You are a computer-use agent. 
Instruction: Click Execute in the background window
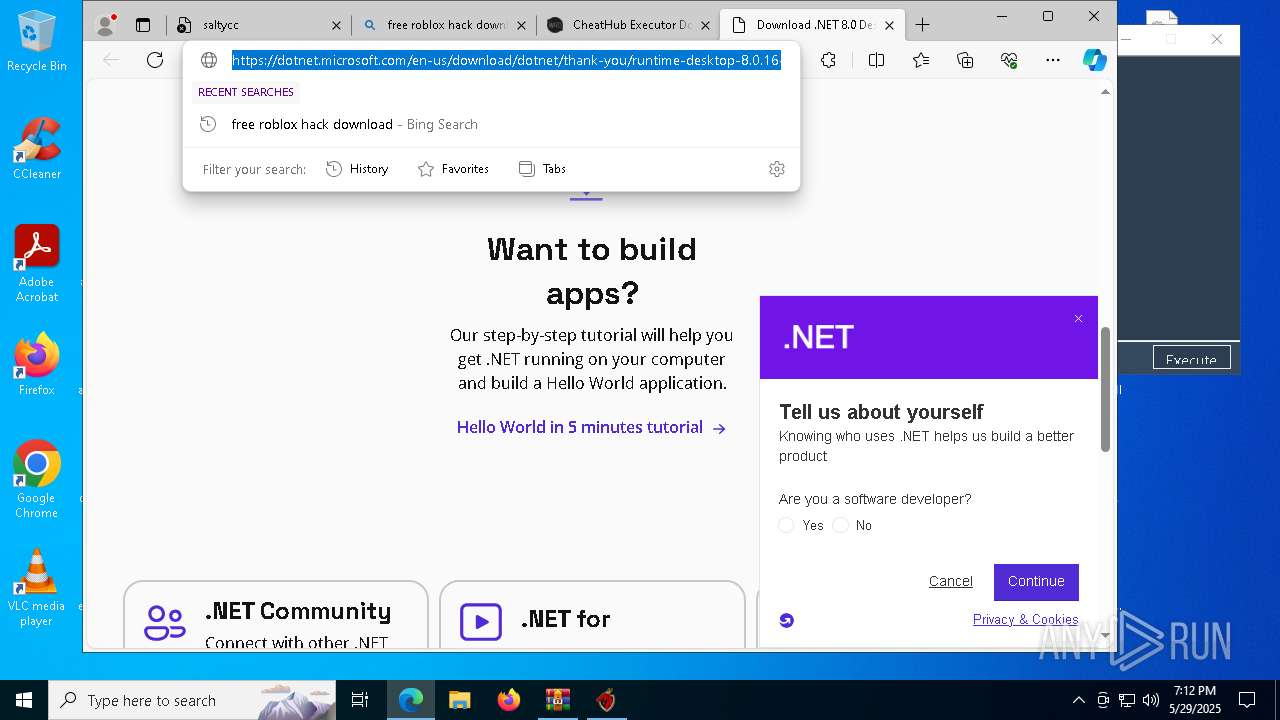click(x=1191, y=358)
